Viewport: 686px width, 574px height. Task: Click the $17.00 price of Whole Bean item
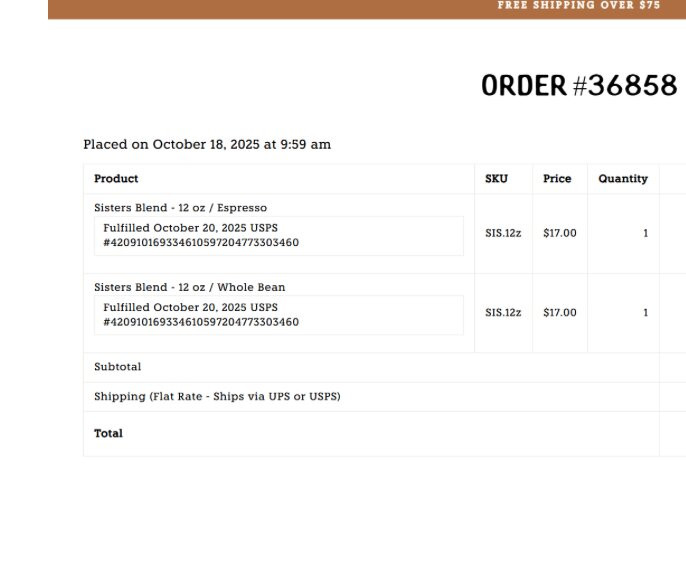point(559,312)
